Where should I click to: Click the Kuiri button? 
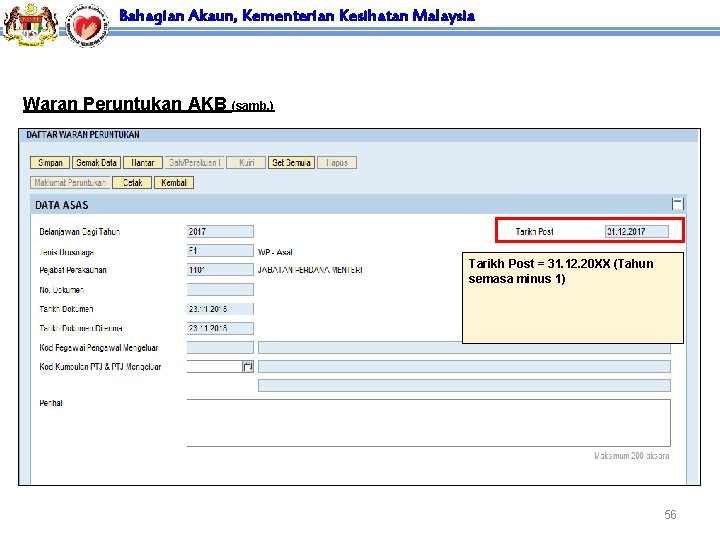(246, 163)
